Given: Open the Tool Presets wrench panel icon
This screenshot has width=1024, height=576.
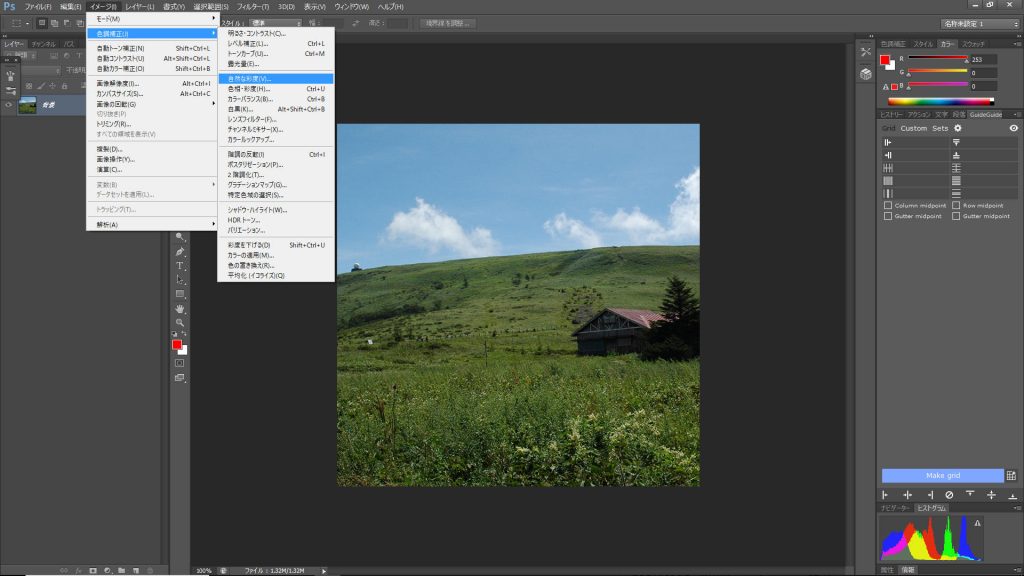Looking at the screenshot, I should pyautogui.click(x=866, y=52).
